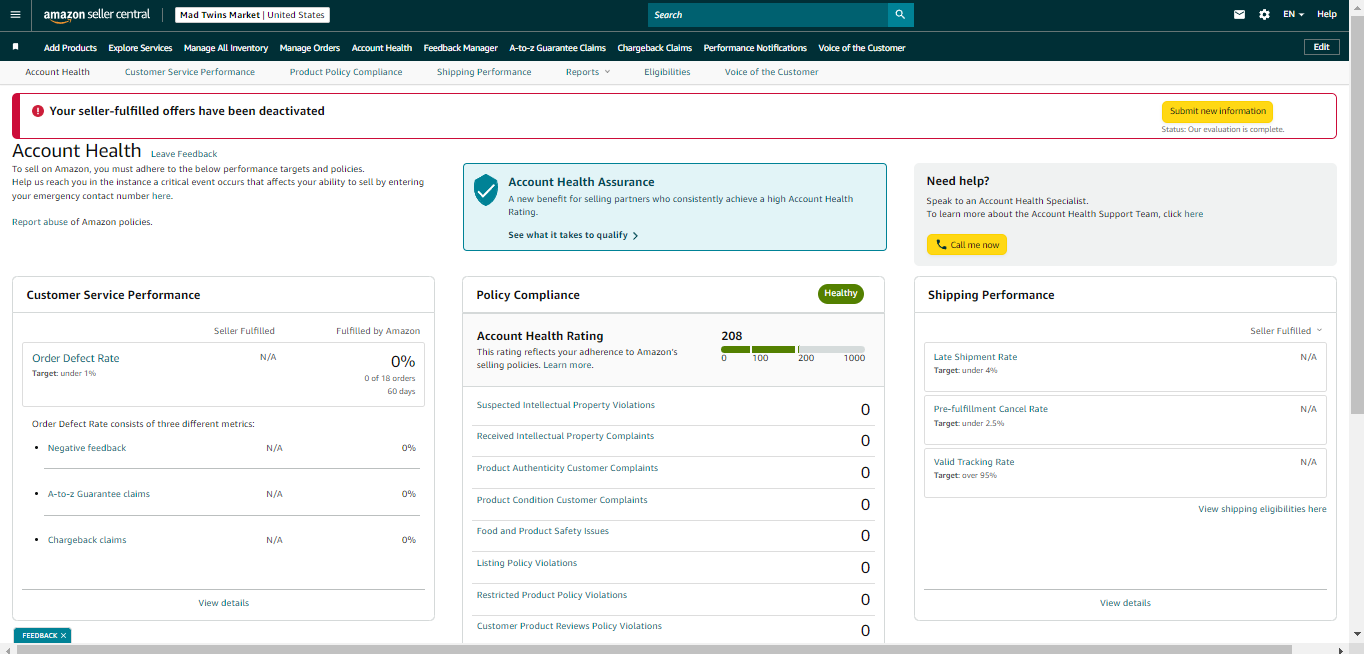Viewport: 1364px width, 654px height.
Task: Click the Help link at top right
Action: (x=1327, y=15)
